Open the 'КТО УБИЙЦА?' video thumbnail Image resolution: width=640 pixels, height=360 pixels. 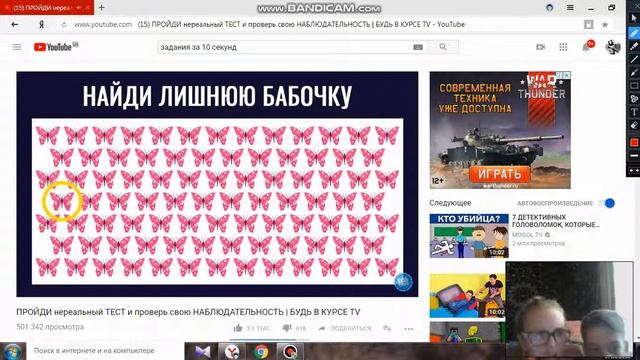469,236
